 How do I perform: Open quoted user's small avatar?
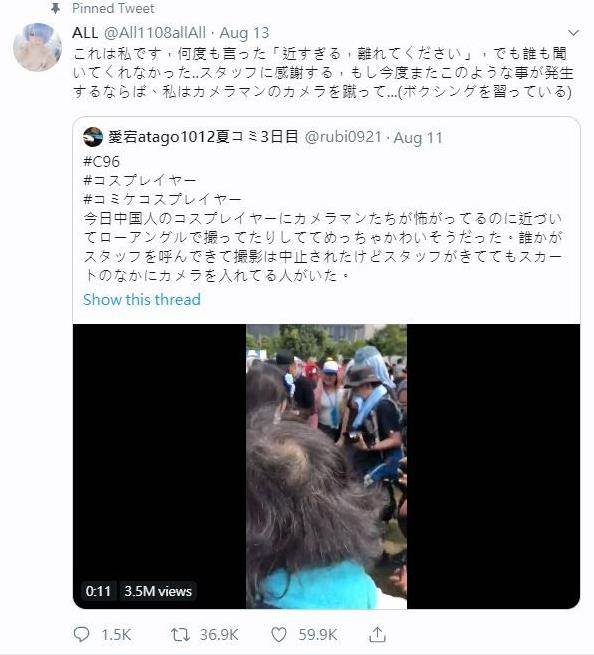93,137
